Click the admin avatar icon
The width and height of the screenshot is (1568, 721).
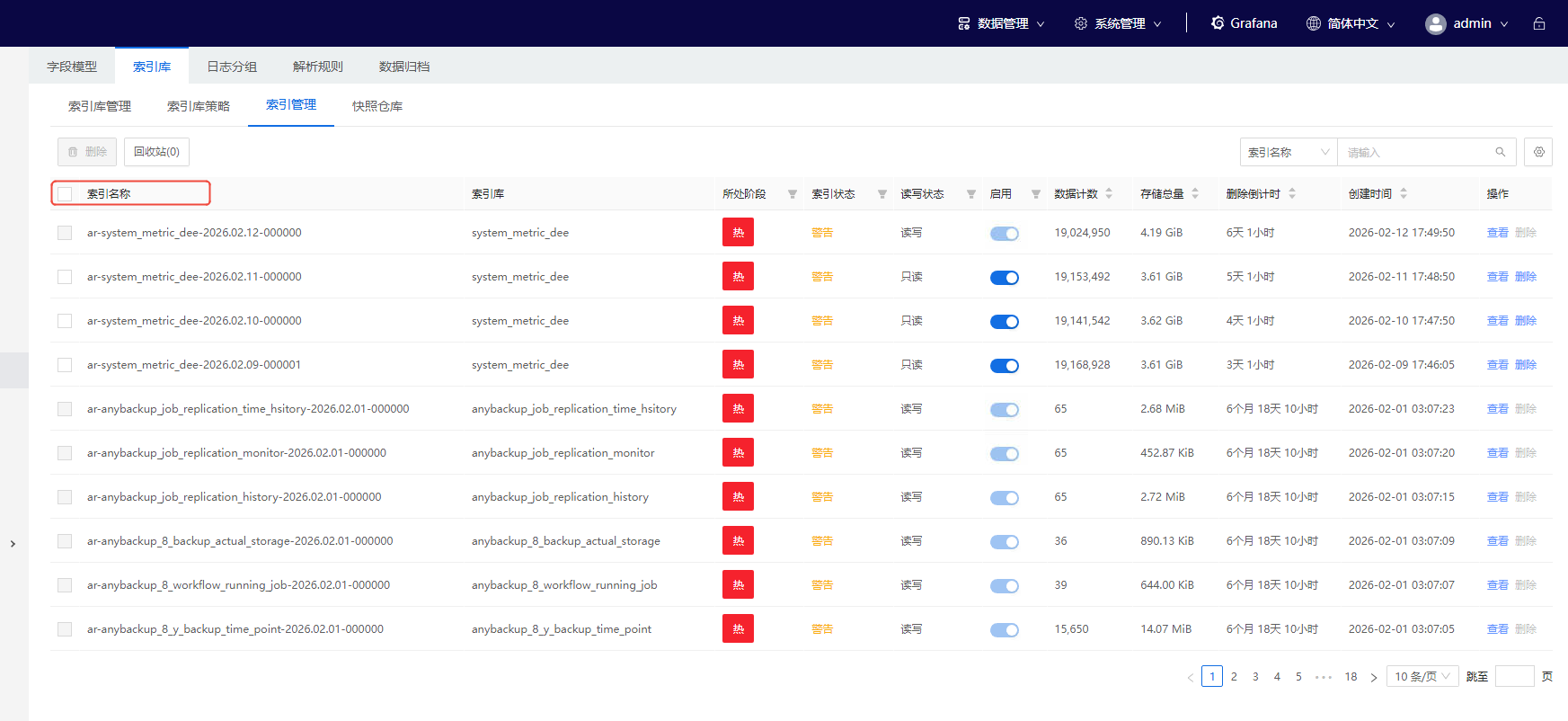[1435, 23]
